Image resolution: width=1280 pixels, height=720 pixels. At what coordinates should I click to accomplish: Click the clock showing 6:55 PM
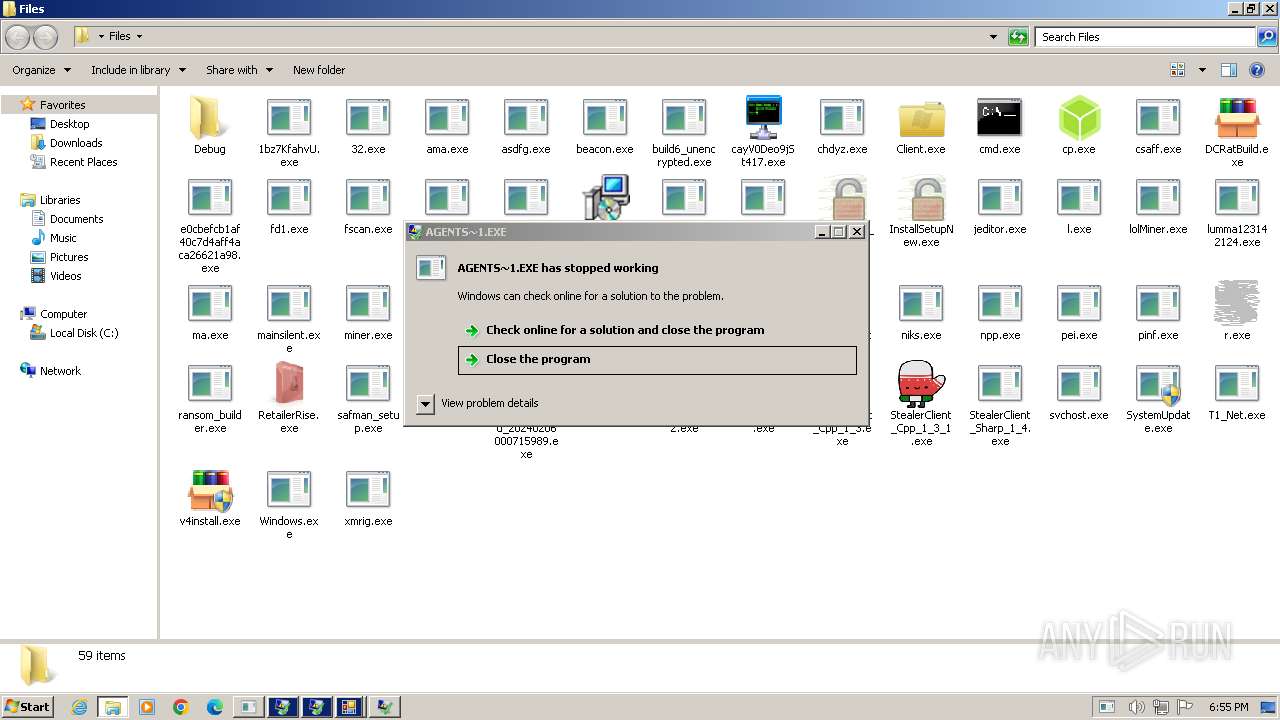(x=1228, y=707)
